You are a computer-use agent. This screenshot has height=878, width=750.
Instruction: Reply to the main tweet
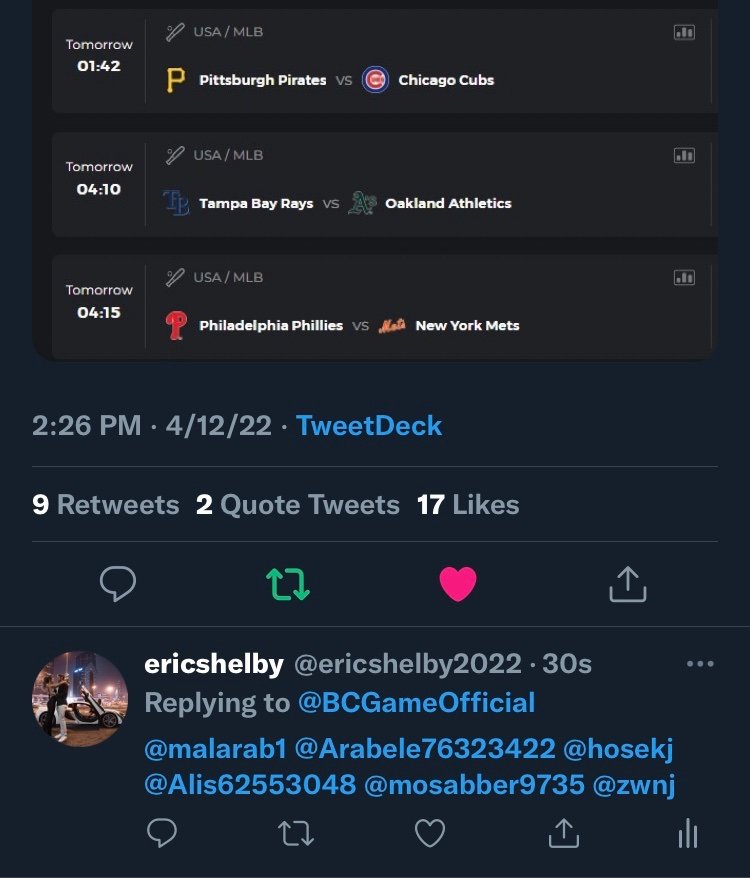[118, 584]
